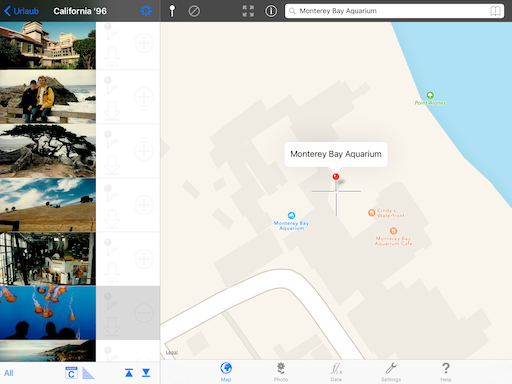Tap the calendar icon under the photo list
The width and height of the screenshot is (512, 384).
(x=71, y=373)
